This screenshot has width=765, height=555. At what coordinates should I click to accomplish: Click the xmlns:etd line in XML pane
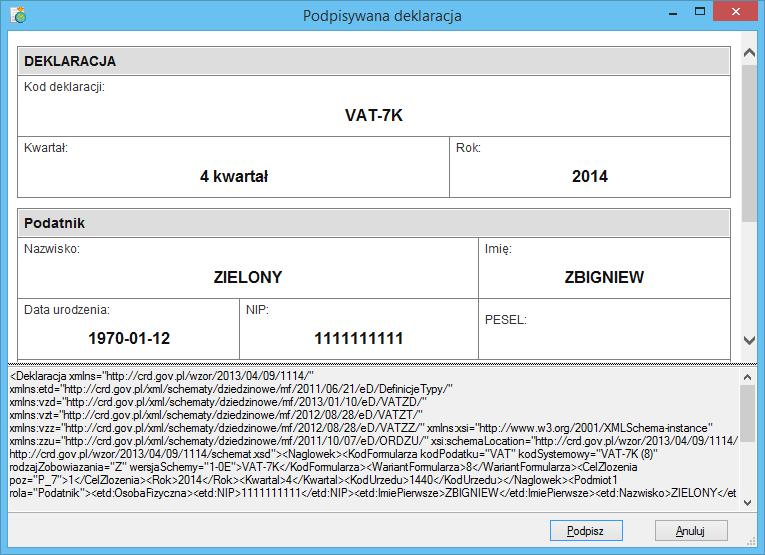(x=231, y=389)
